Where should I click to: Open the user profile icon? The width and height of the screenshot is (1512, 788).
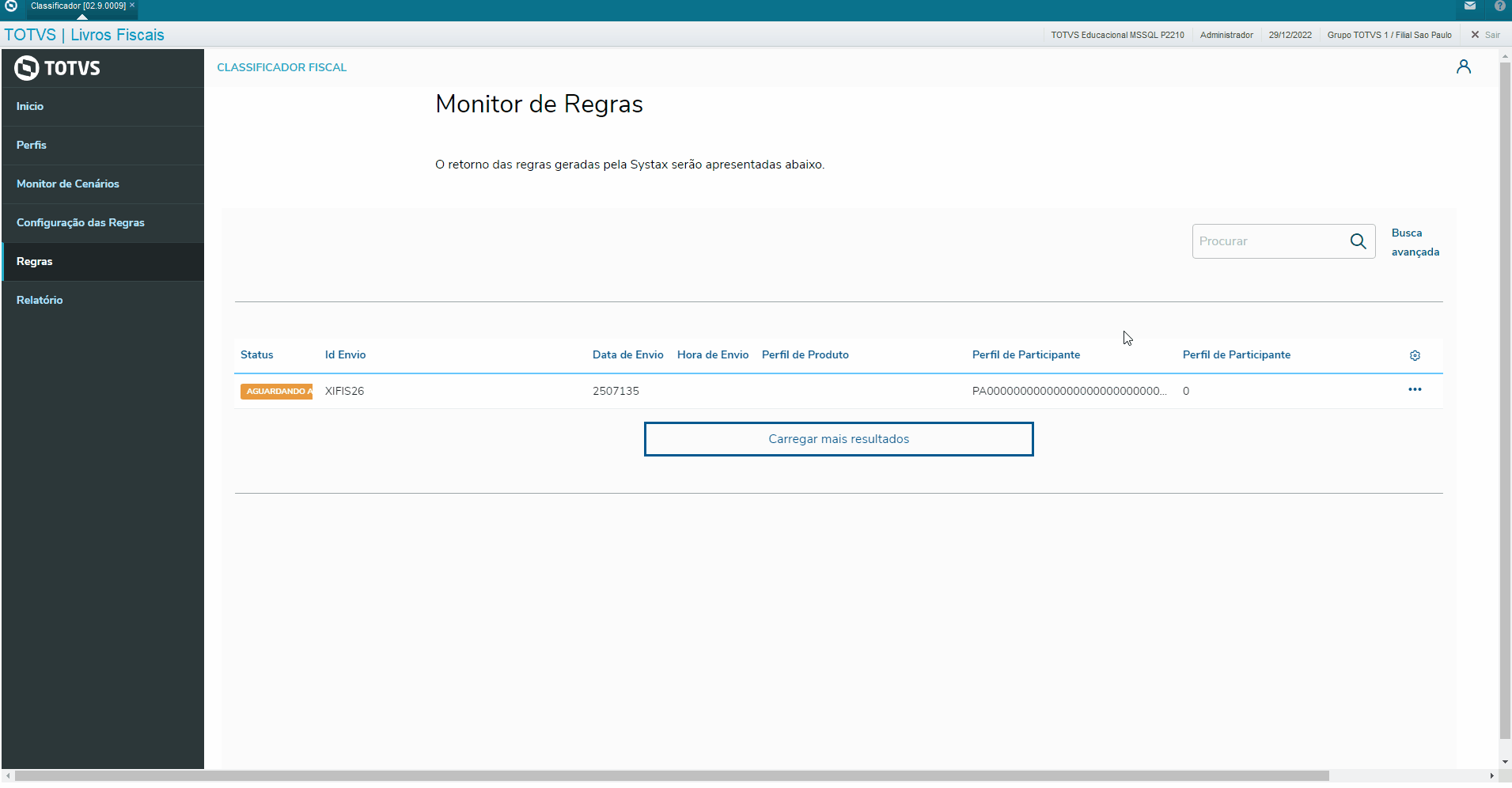(1464, 67)
